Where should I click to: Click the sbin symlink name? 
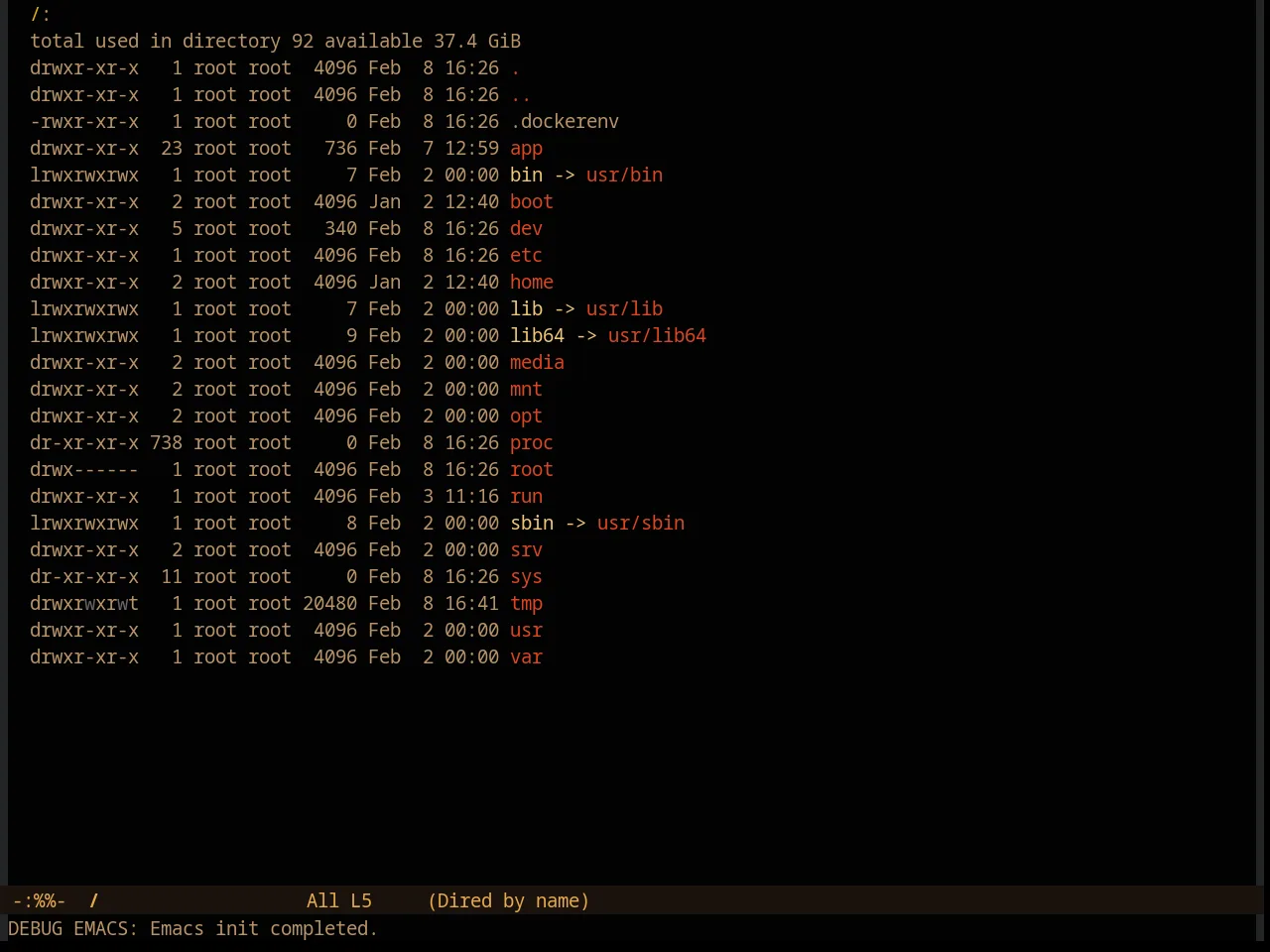pos(532,523)
